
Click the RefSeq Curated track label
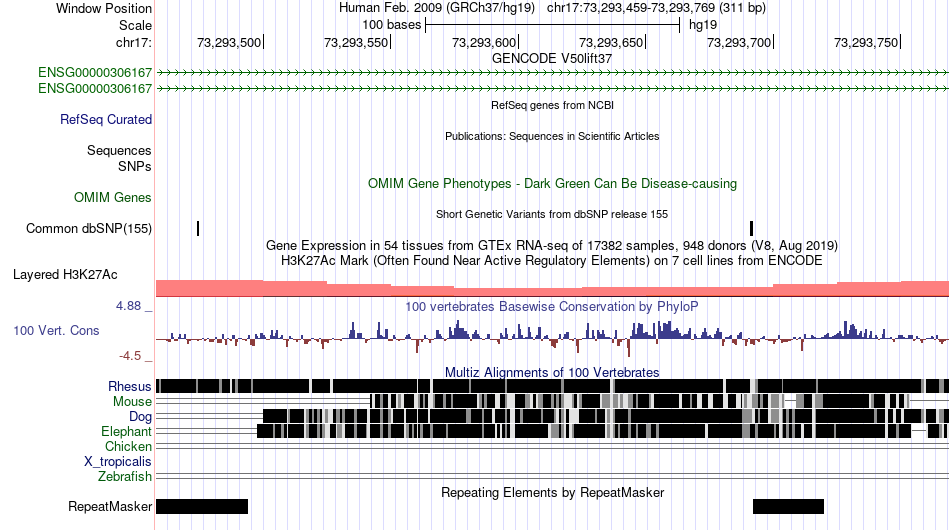(x=106, y=119)
